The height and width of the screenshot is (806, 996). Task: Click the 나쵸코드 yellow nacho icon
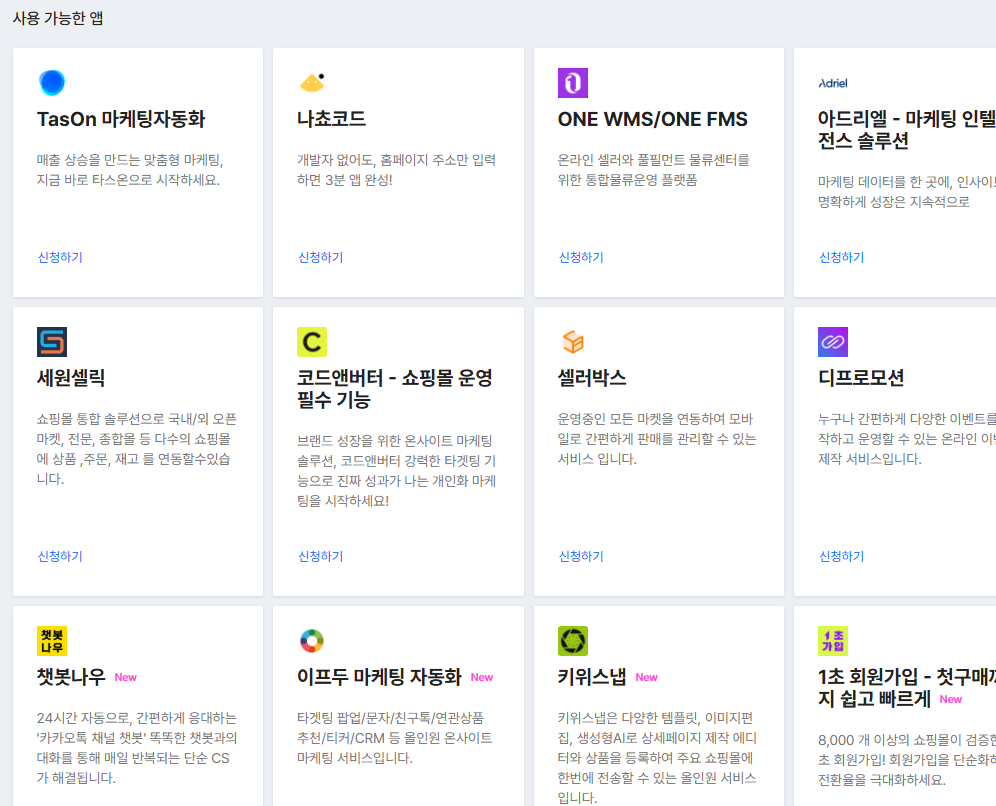click(313, 83)
